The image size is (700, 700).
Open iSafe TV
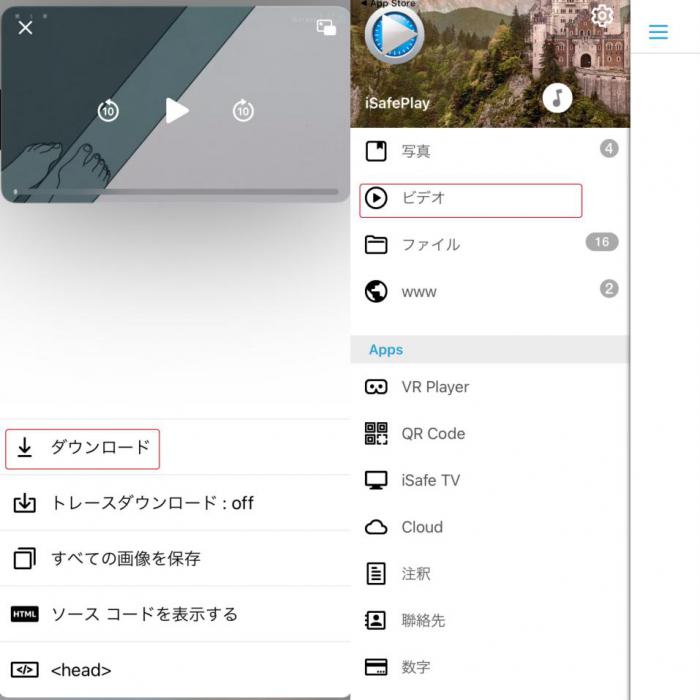tap(490, 480)
